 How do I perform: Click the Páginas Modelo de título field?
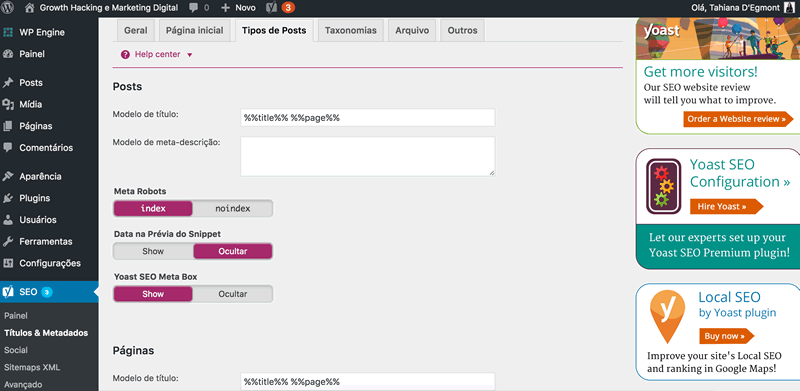367,382
